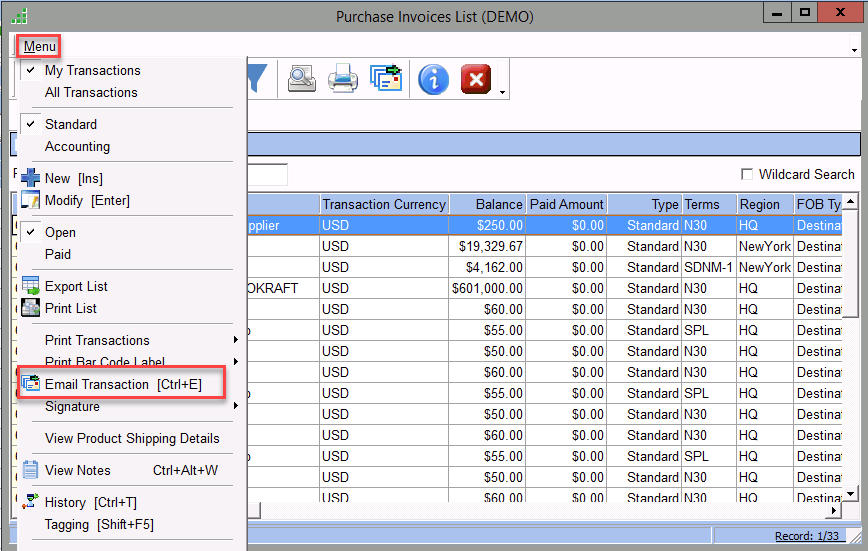The image size is (868, 551).
Task: Select Export List in the menu
Action: pyautogui.click(x=77, y=286)
